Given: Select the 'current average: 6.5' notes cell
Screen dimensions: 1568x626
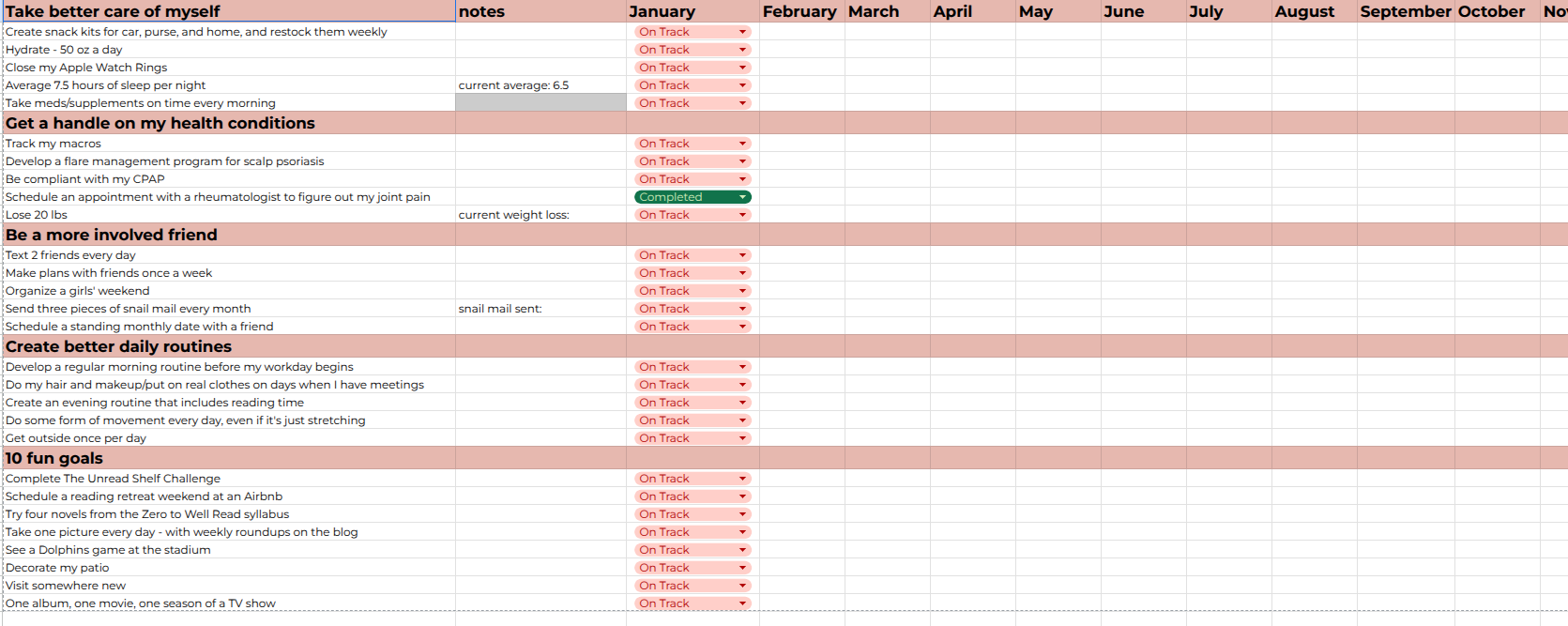Looking at the screenshot, I should pyautogui.click(x=540, y=85).
